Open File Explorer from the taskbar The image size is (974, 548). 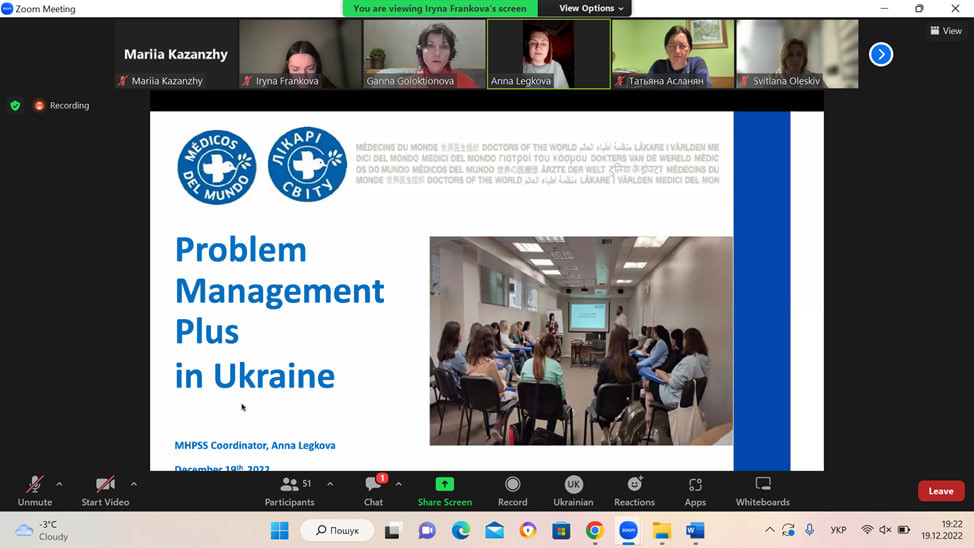point(662,531)
